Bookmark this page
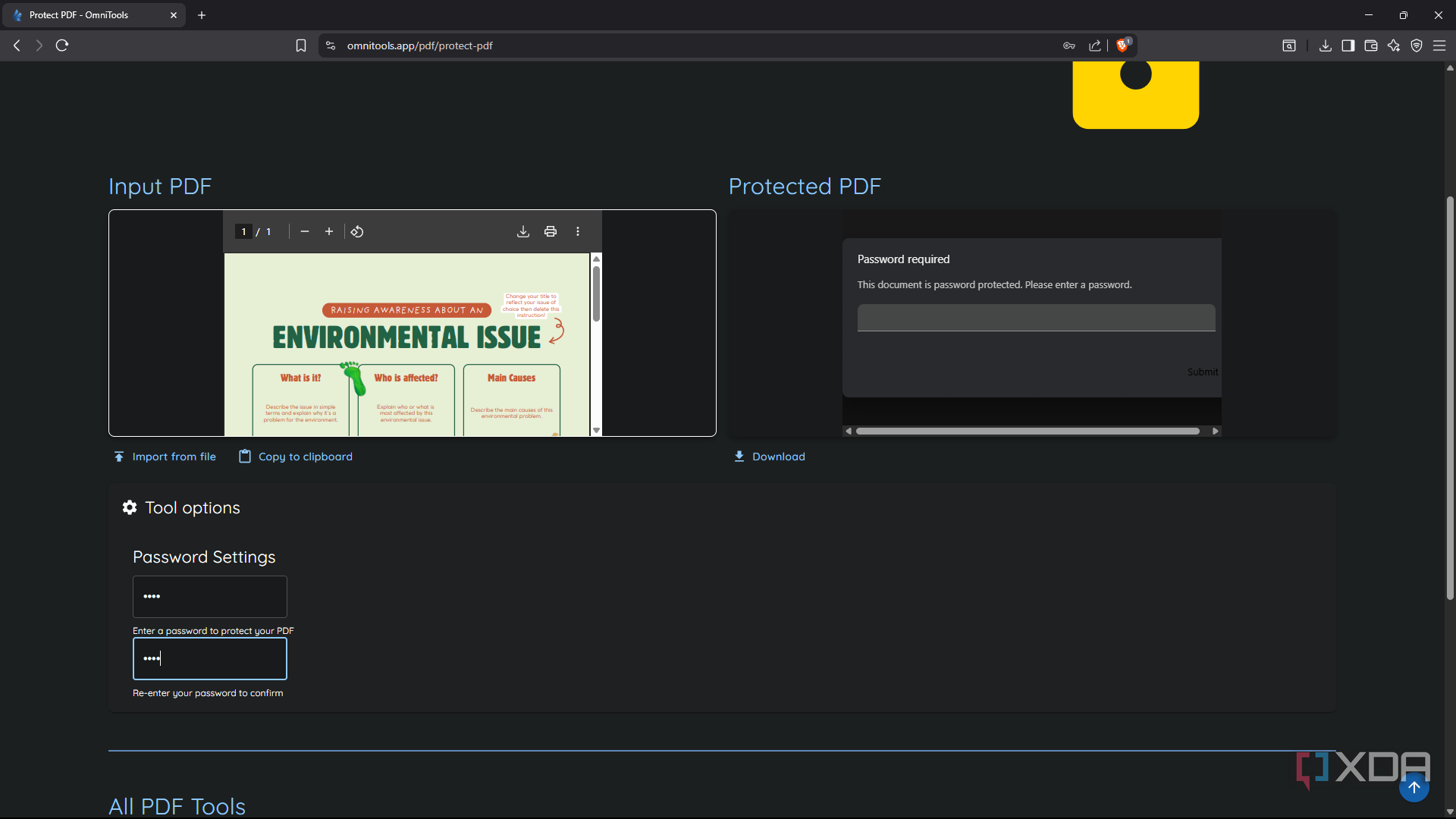 [301, 45]
